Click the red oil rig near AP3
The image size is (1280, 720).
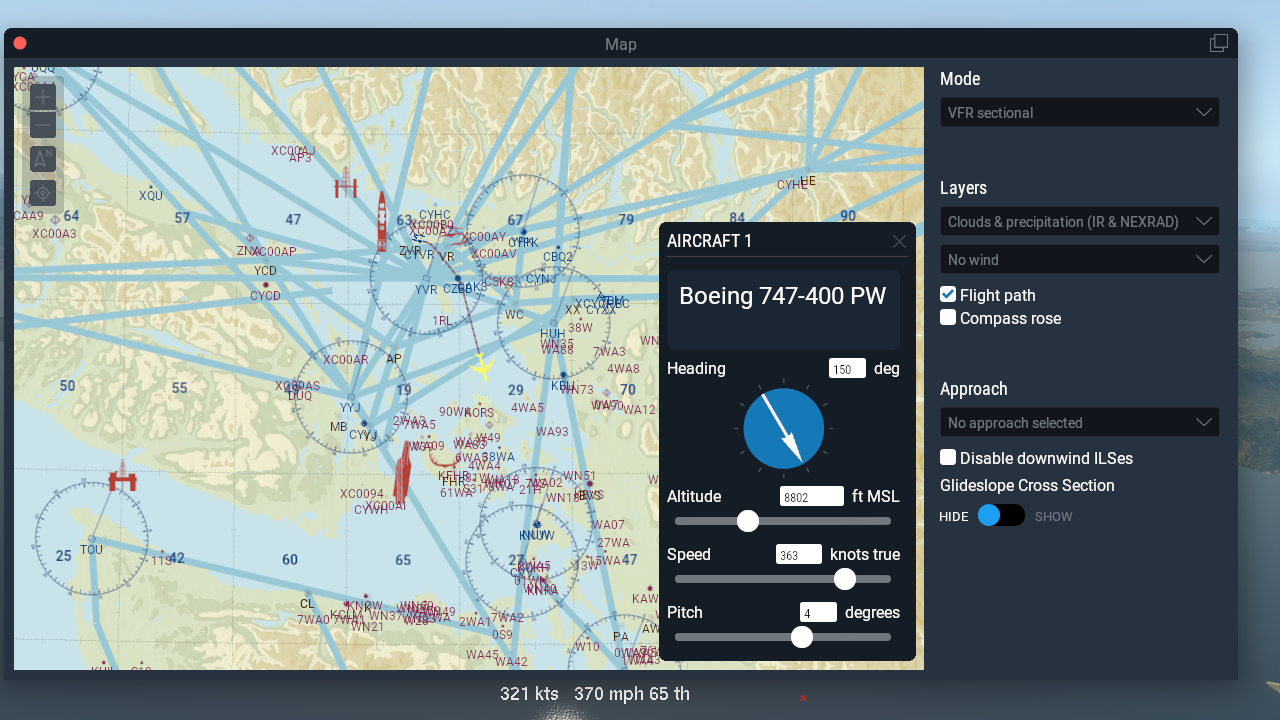[x=346, y=182]
